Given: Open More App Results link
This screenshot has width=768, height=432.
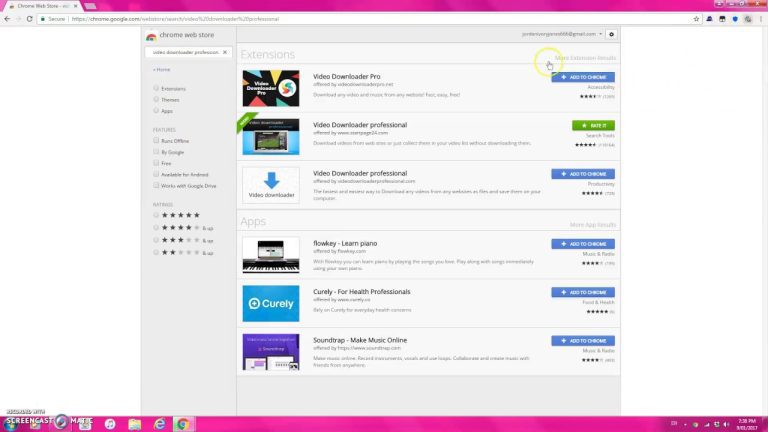Looking at the screenshot, I should point(593,225).
